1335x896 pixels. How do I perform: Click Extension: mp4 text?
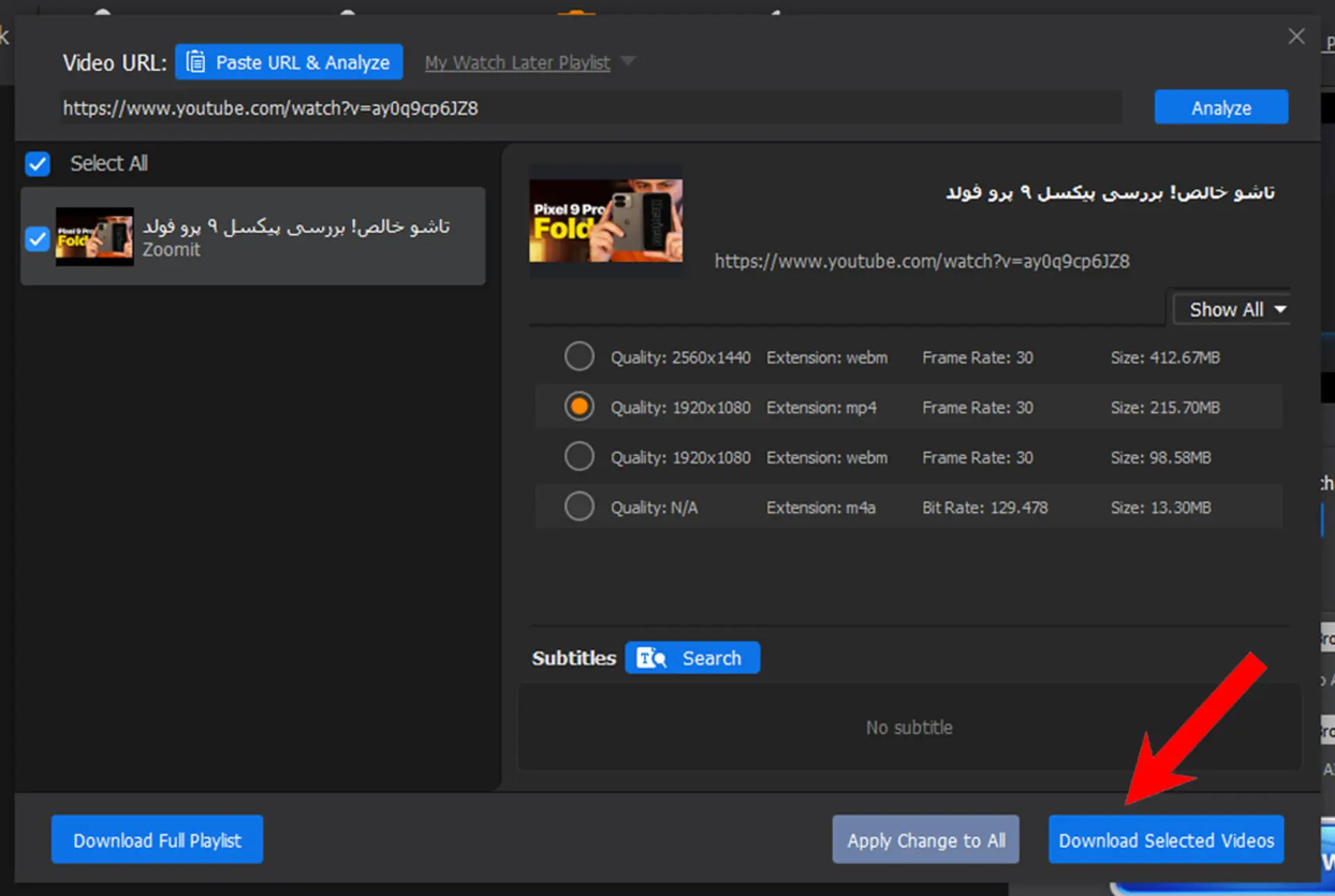tap(821, 407)
